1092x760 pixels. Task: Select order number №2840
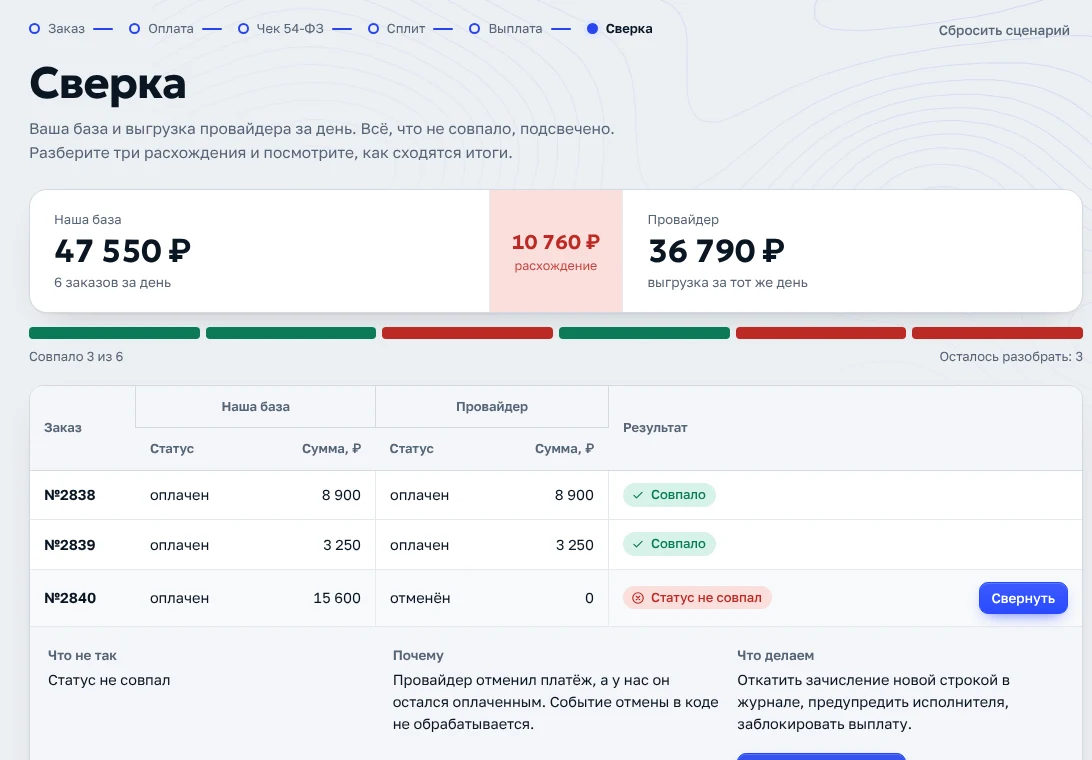pos(70,598)
